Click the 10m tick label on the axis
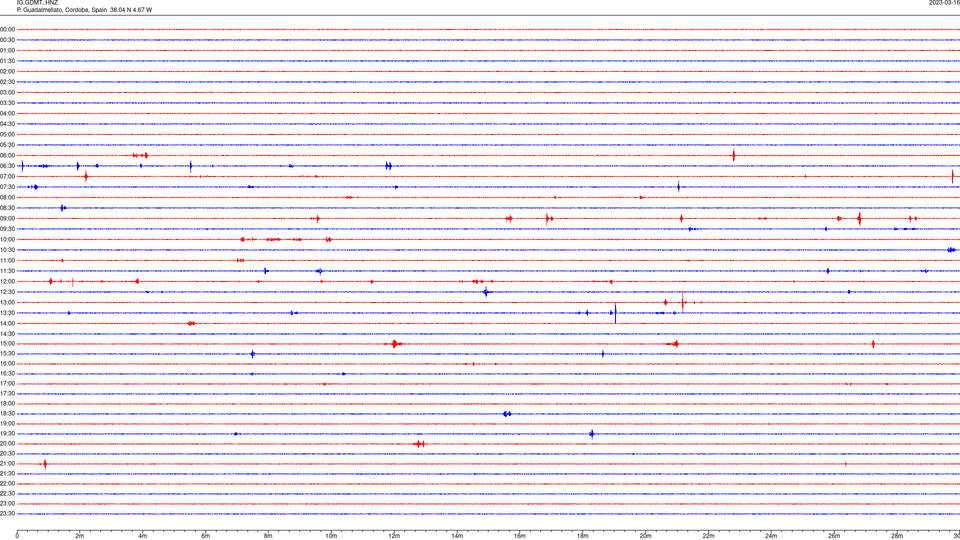The width and height of the screenshot is (960, 540). click(331, 536)
